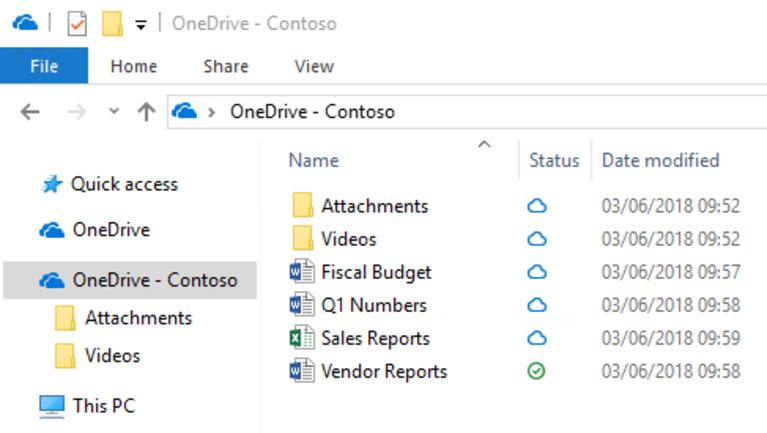Click the Word icon beside Fiscal Budget
The width and height of the screenshot is (767, 433).
[302, 272]
